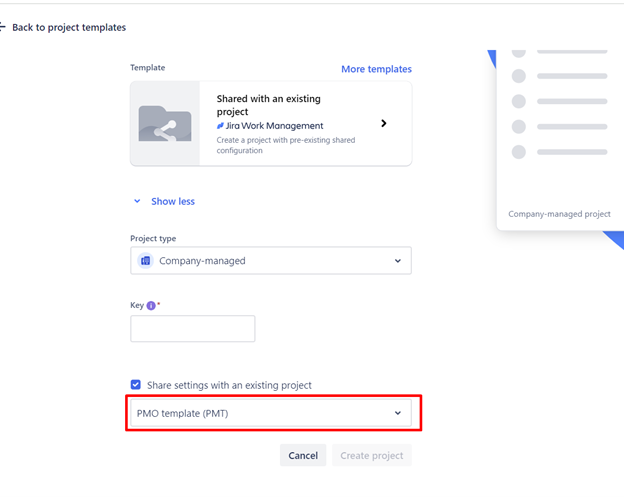Click the Create project button

click(372, 455)
